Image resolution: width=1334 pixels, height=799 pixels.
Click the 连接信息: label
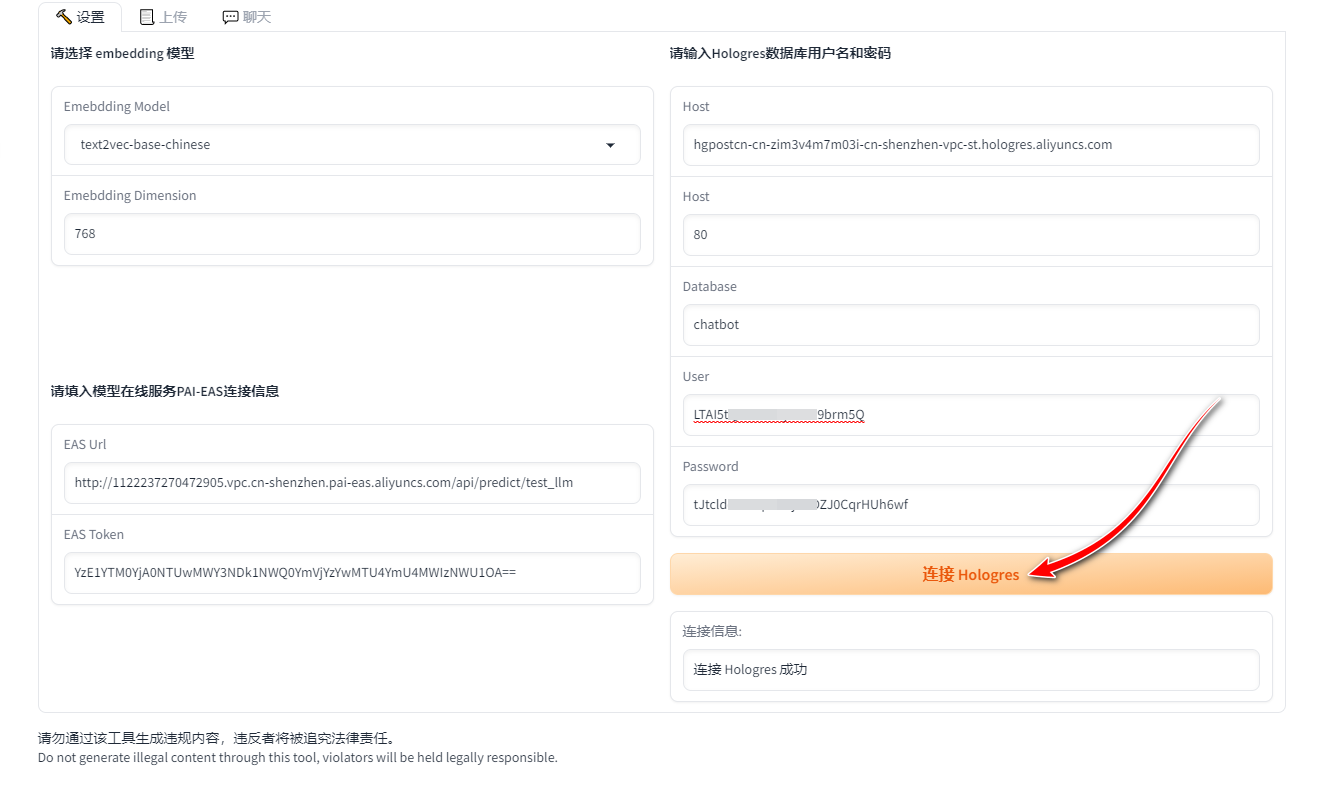[713, 632]
